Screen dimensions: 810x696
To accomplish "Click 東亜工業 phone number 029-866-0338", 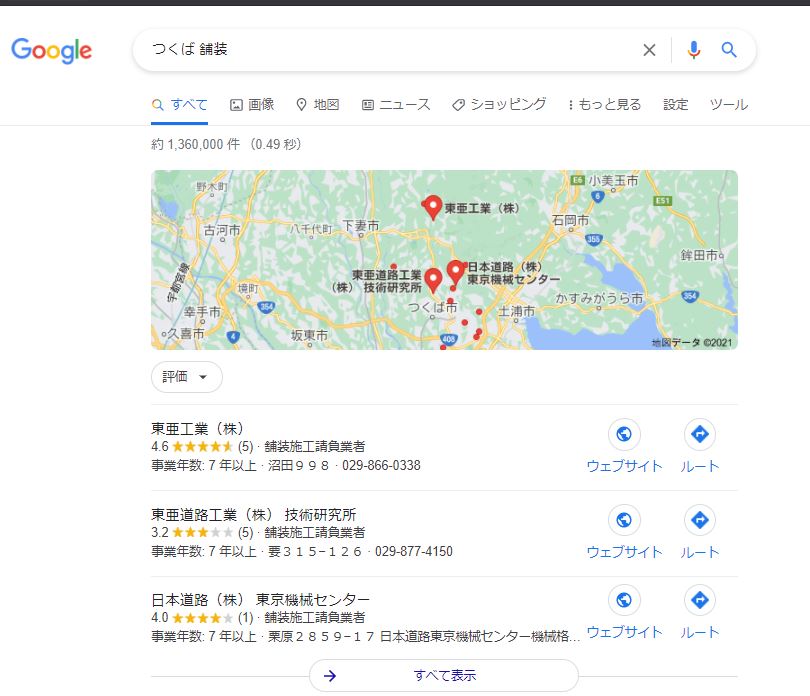I will point(381,466).
